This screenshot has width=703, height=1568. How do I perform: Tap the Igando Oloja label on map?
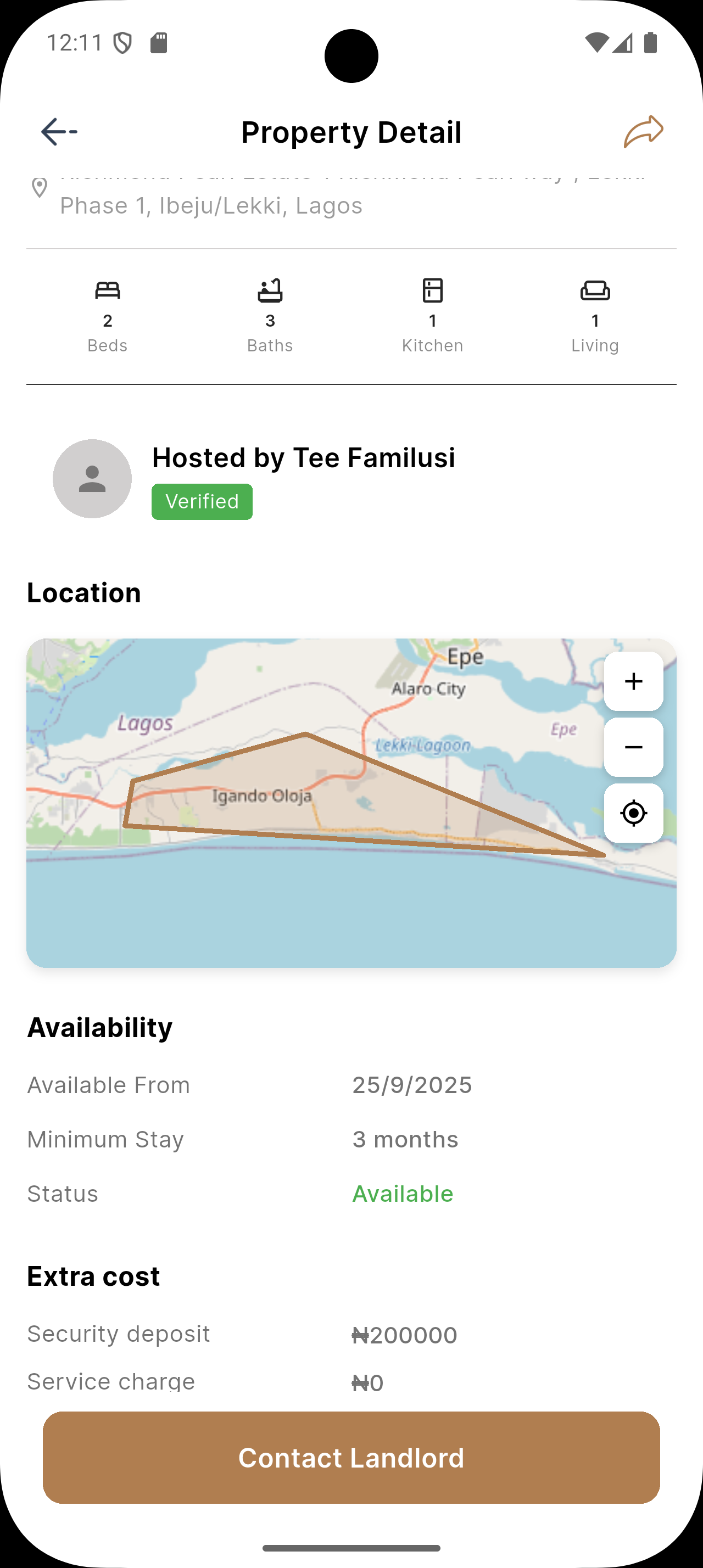pyautogui.click(x=263, y=796)
